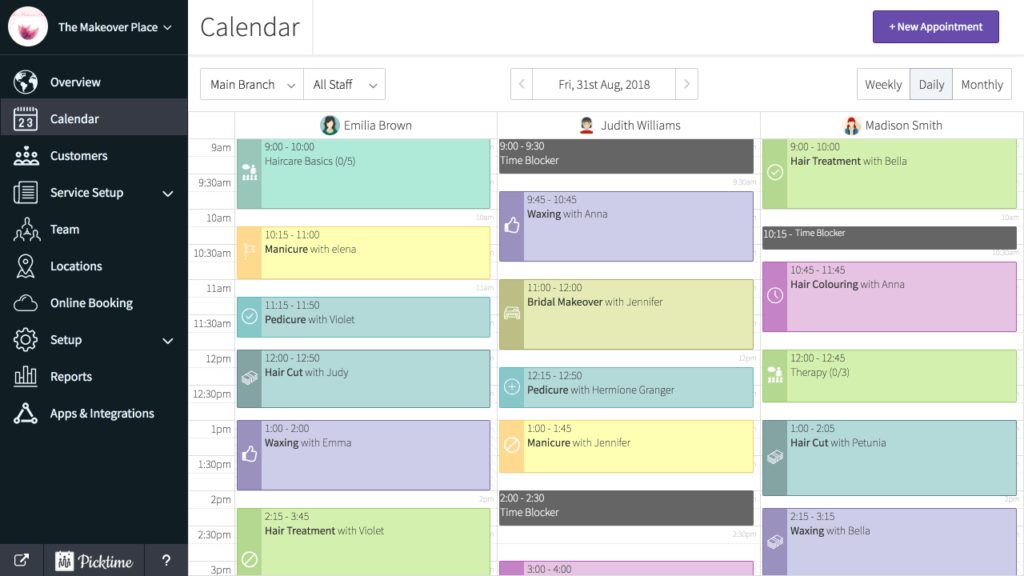Open Locations via the map pin icon
Screen dimensions: 1024x576
pos(25,266)
